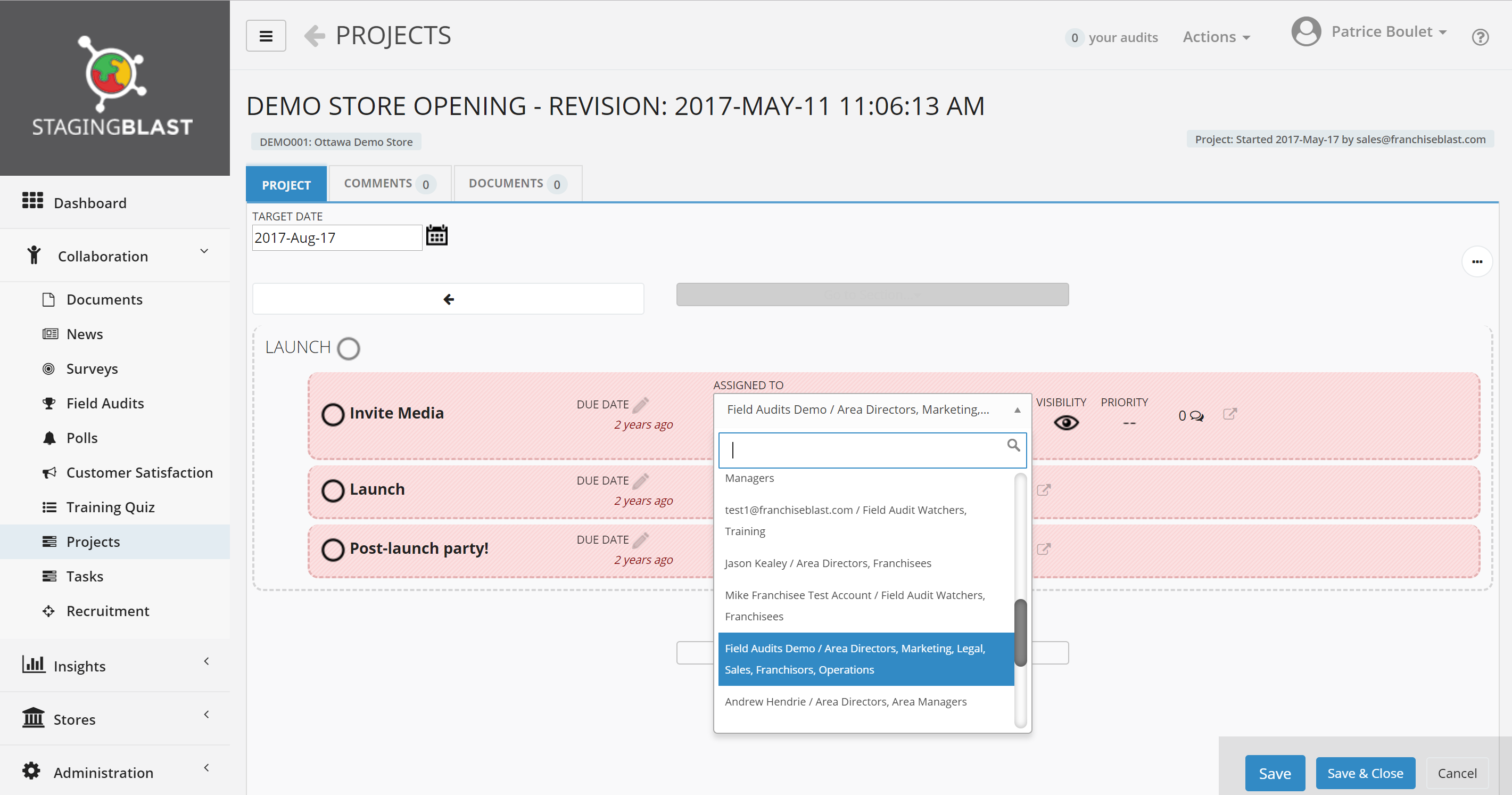Edit Invite Media due date pencil
1512x795 pixels.
coord(641,405)
